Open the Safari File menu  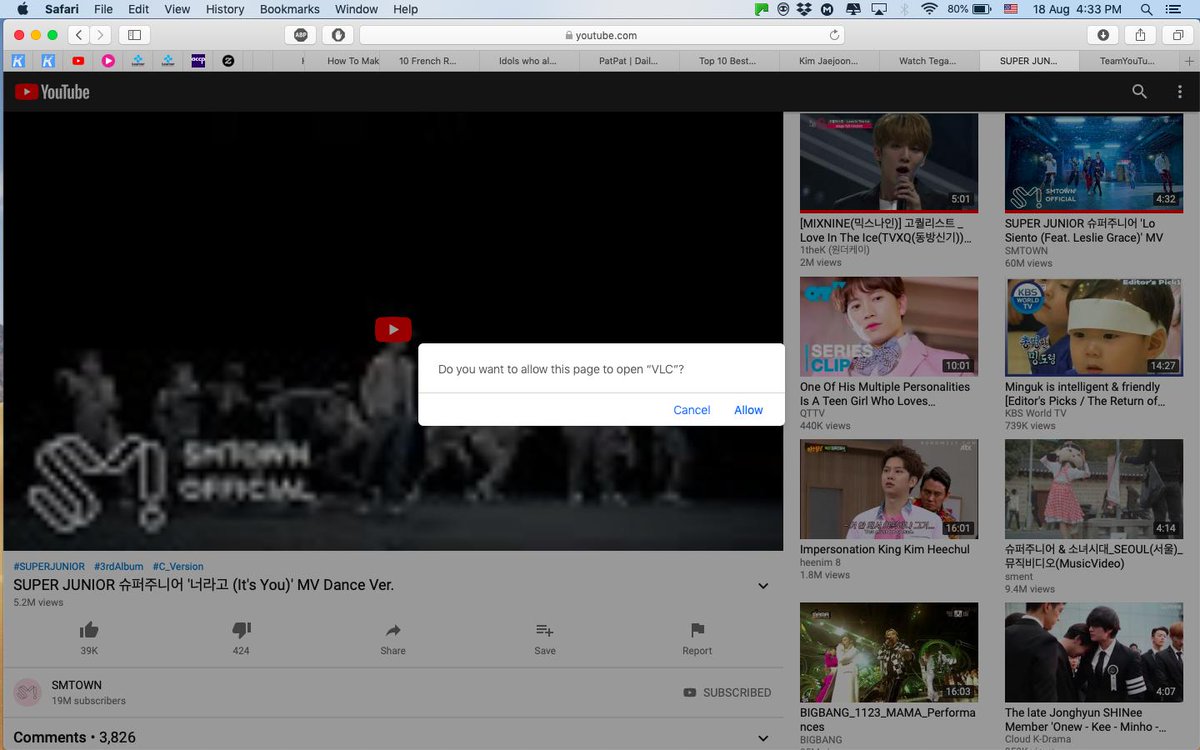tap(103, 9)
